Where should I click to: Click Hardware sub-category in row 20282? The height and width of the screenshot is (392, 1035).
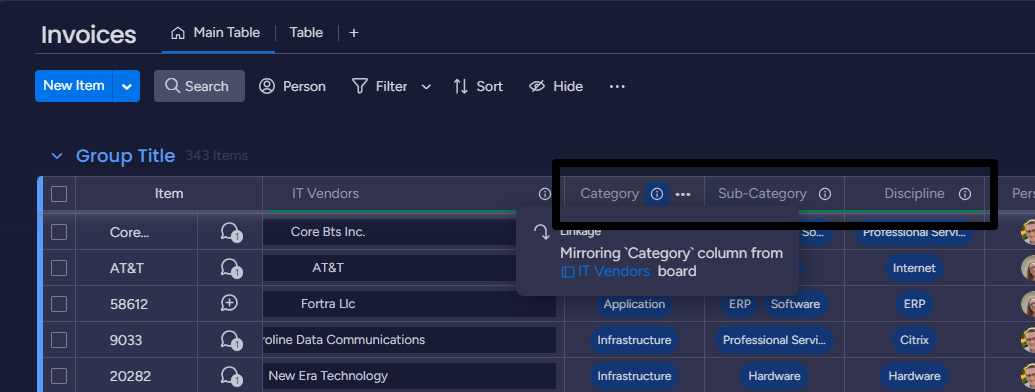click(774, 376)
